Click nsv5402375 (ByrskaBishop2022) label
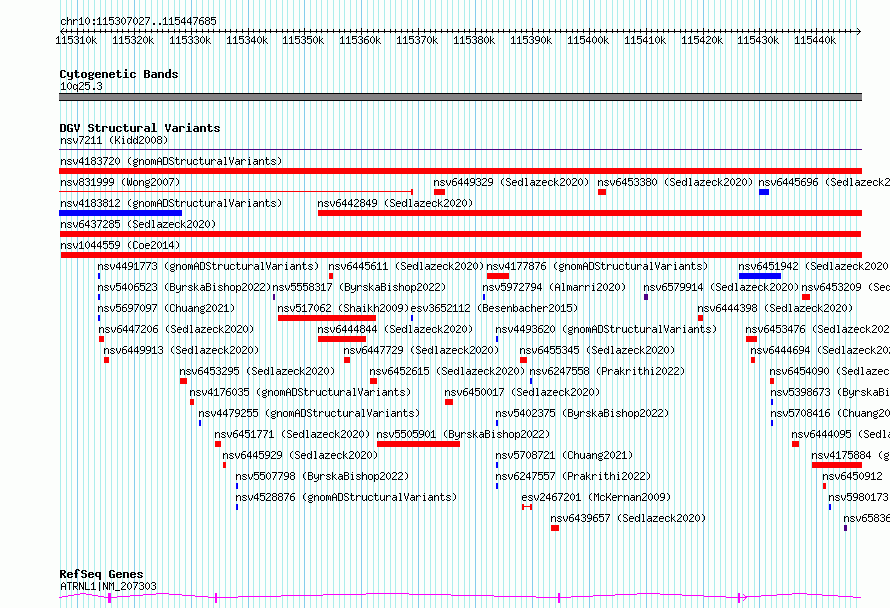This screenshot has width=890, height=608. 582,413
